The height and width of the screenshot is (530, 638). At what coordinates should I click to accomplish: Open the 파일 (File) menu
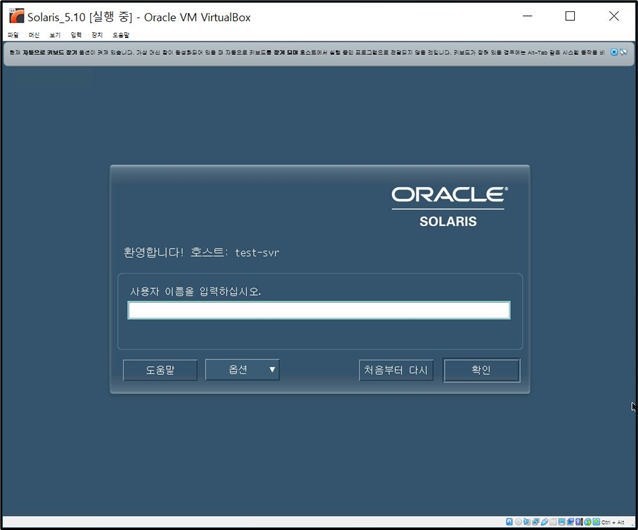pos(13,35)
